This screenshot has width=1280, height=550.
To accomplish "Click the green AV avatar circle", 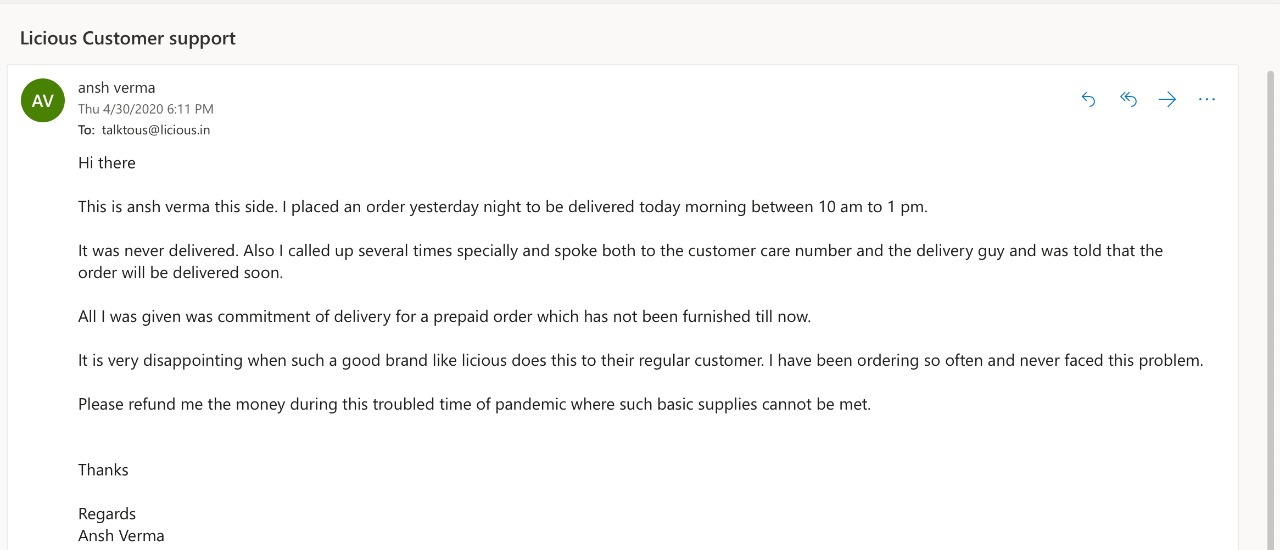I will point(43,101).
